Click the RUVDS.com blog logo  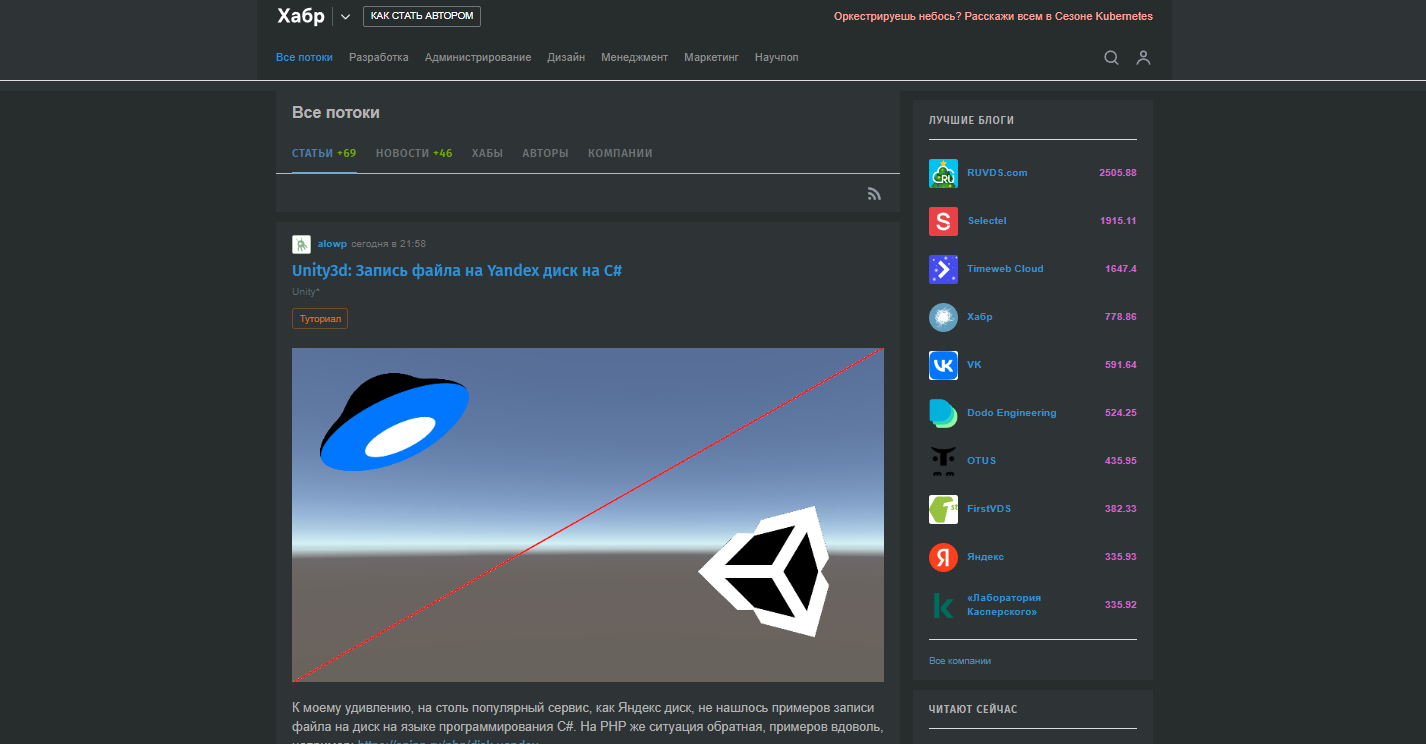point(943,173)
